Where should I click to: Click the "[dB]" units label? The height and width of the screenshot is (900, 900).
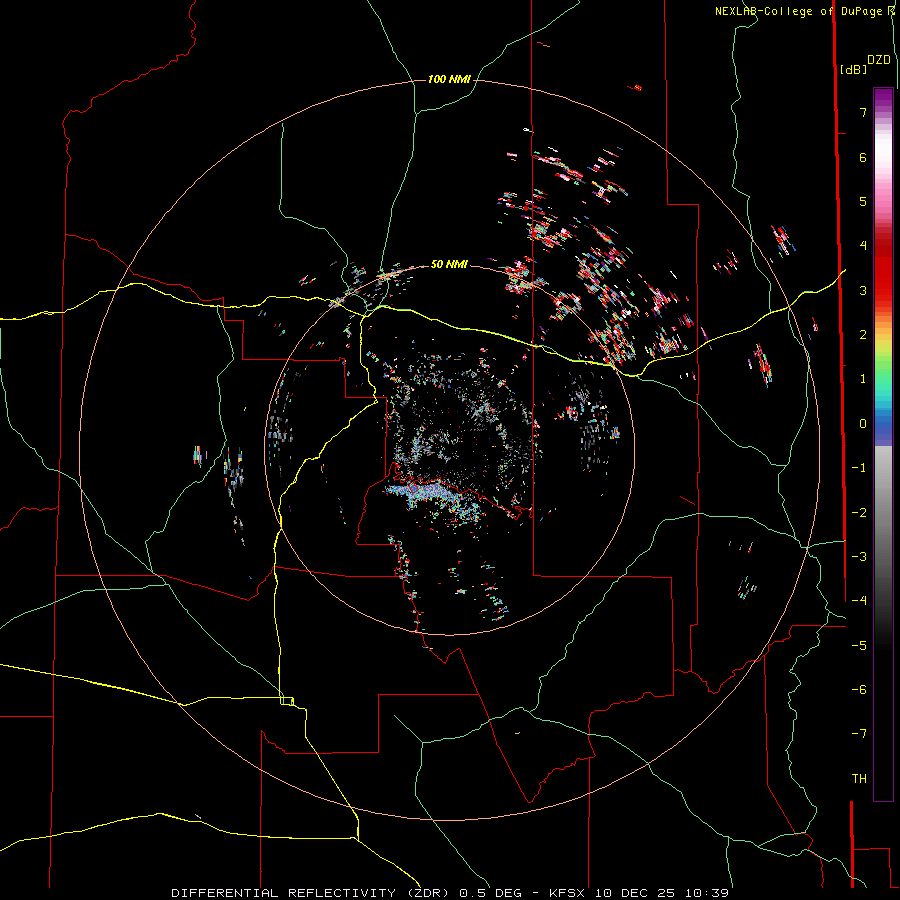pos(853,70)
